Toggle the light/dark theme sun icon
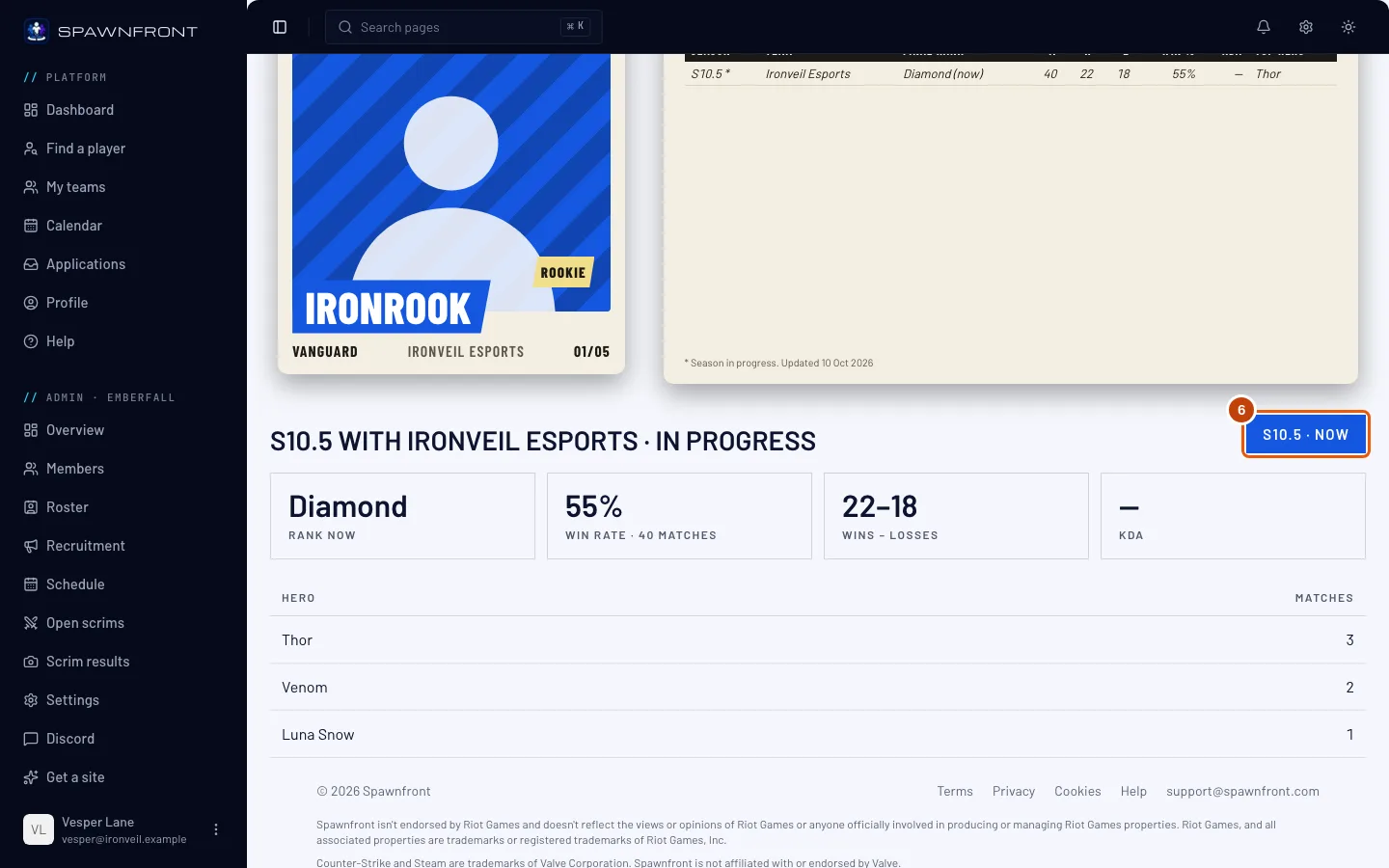1389x868 pixels. click(1348, 27)
